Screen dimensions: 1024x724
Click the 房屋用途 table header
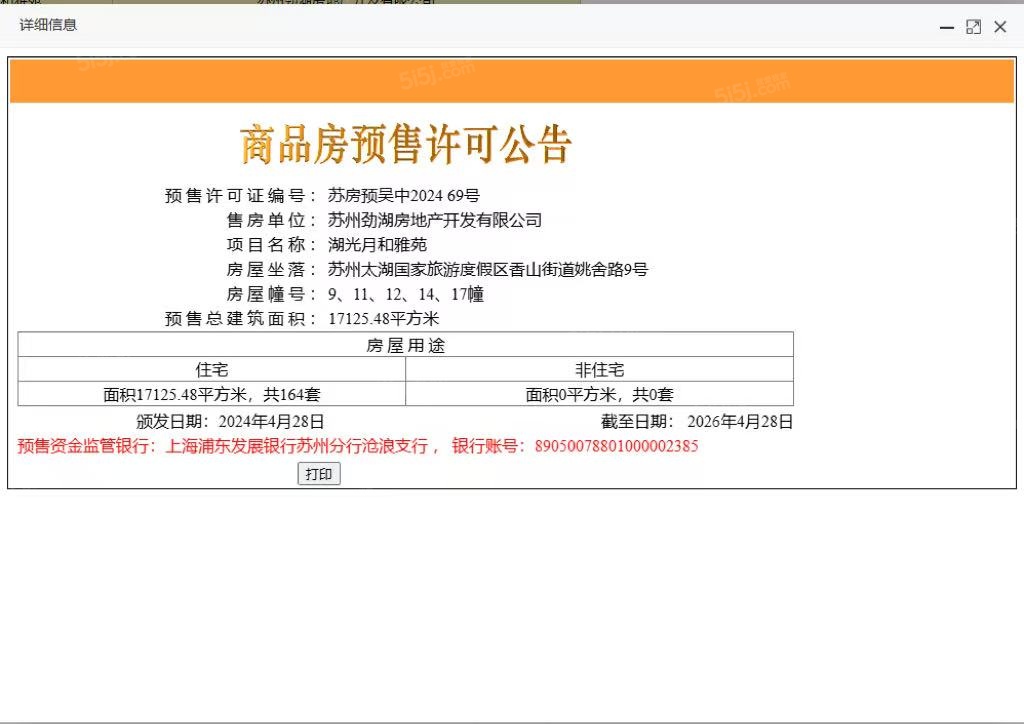point(405,345)
